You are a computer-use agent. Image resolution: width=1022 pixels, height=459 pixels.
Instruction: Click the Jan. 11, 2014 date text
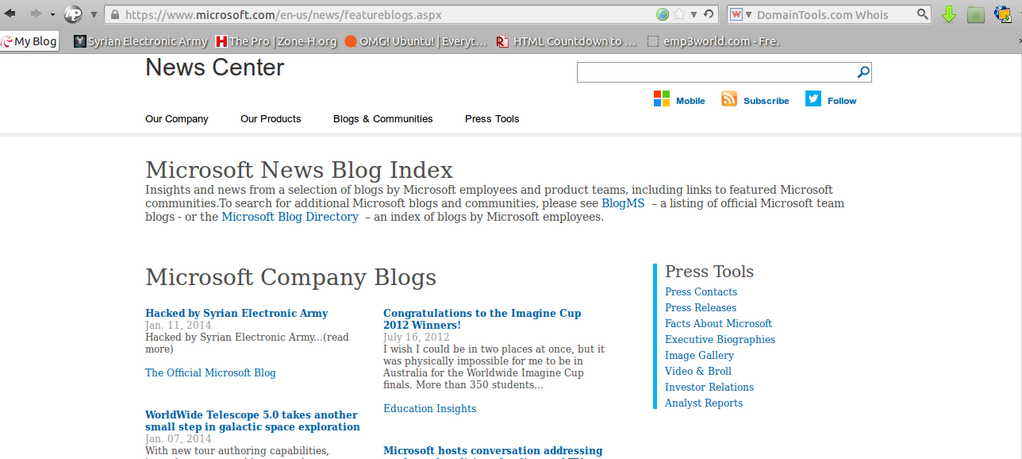pyautogui.click(x=178, y=325)
